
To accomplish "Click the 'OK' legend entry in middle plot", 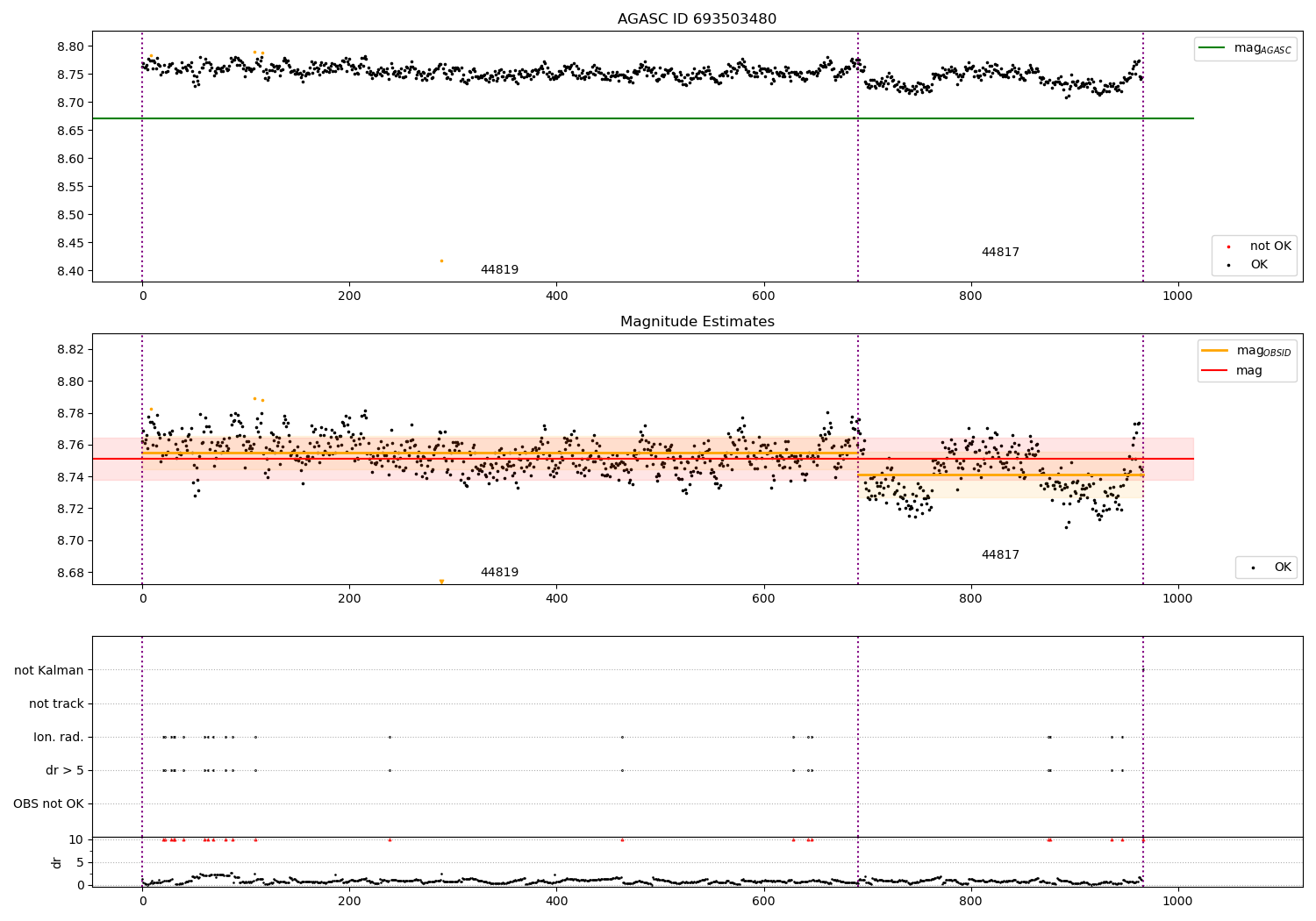I will (x=1270, y=568).
